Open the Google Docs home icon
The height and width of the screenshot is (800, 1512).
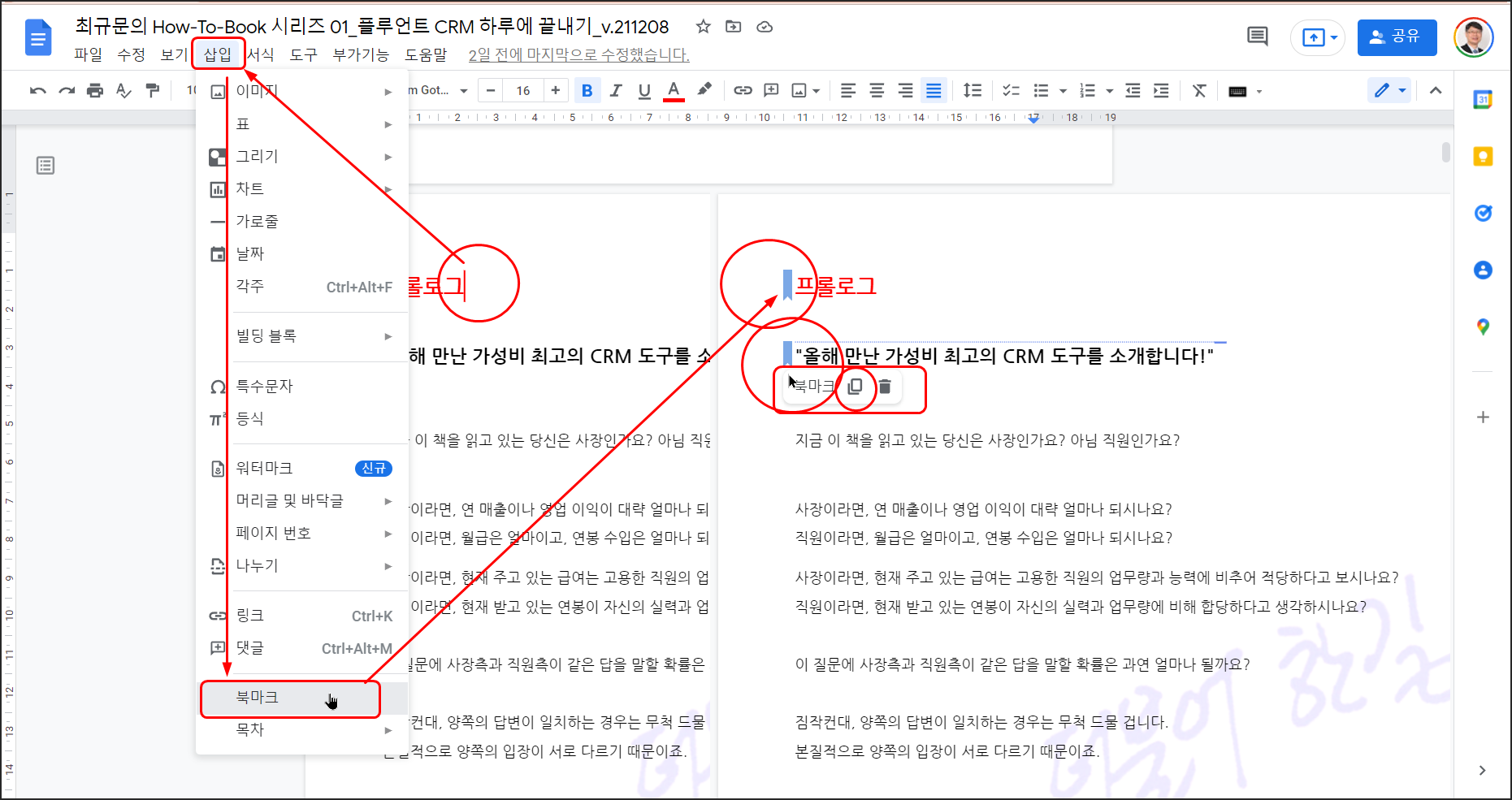coord(38,38)
